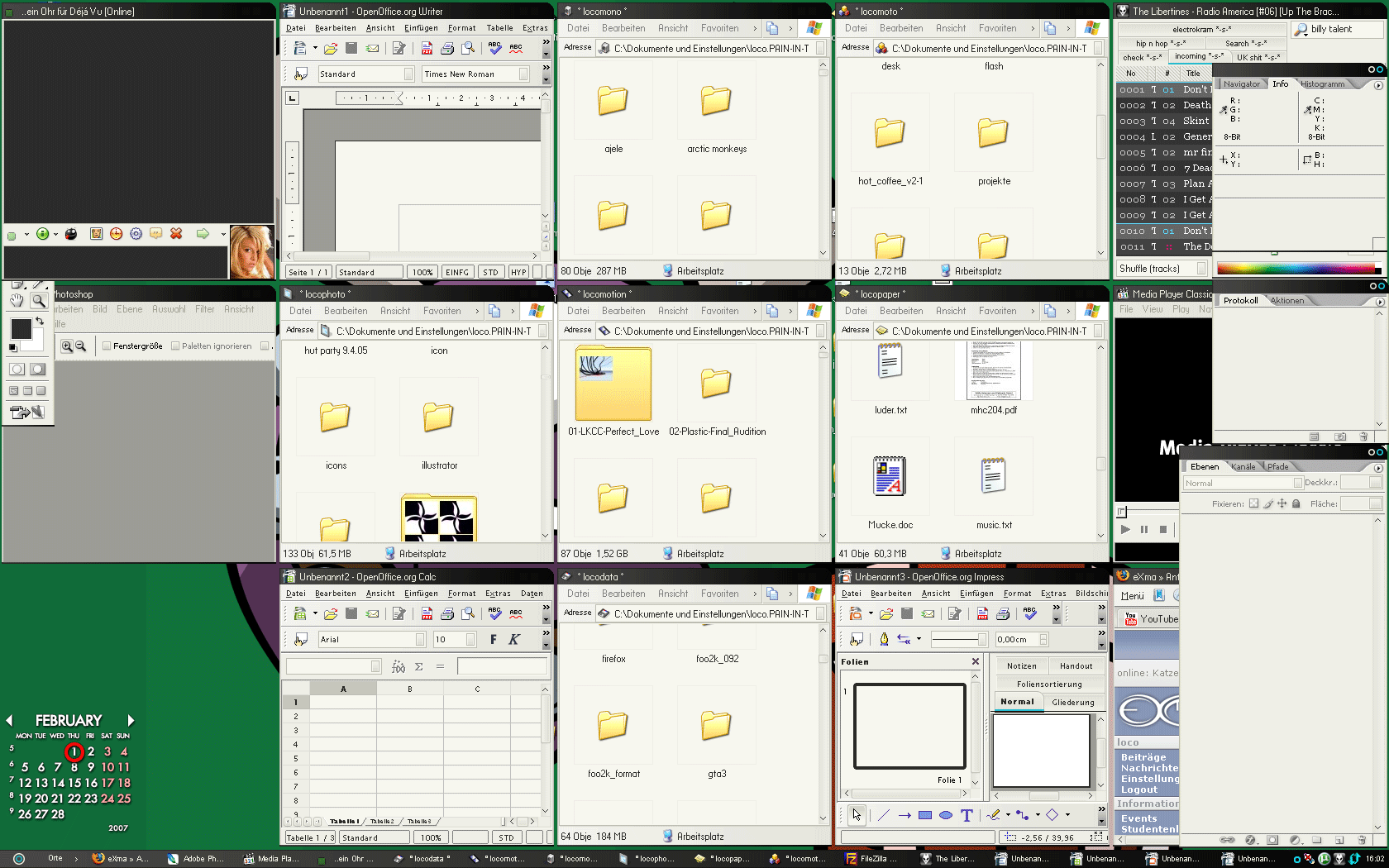This screenshot has width=1389, height=868.
Task: Click Beiträge link on eXma page
Action: [x=1143, y=757]
